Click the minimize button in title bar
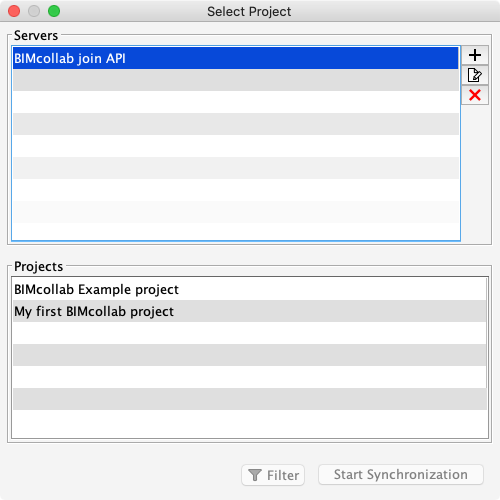Image resolution: width=500 pixels, height=500 pixels. [34, 11]
